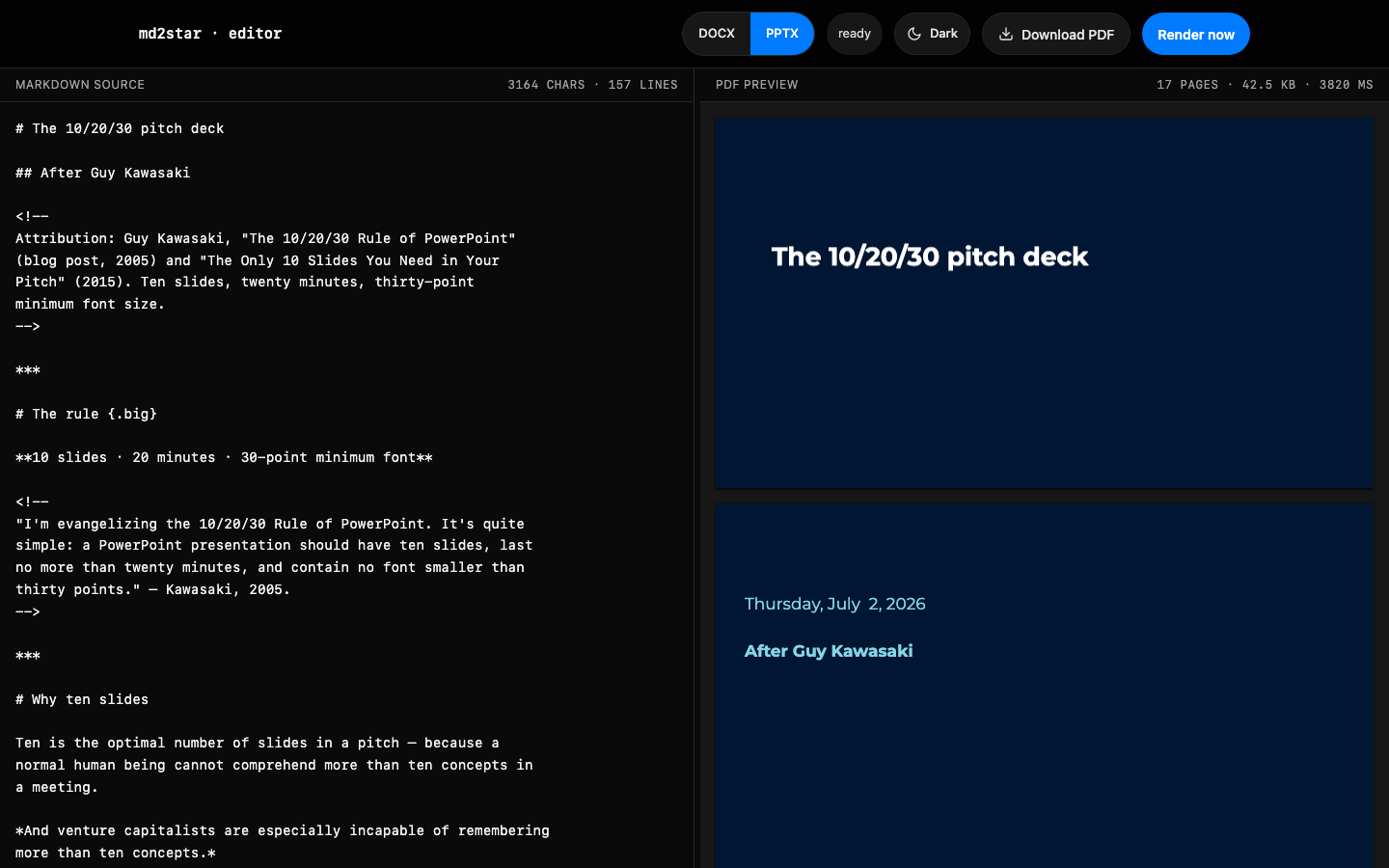Screen dimensions: 1389x868
Task: Click 'Thursday, July 2, 2026' in preview
Action: 835,604
